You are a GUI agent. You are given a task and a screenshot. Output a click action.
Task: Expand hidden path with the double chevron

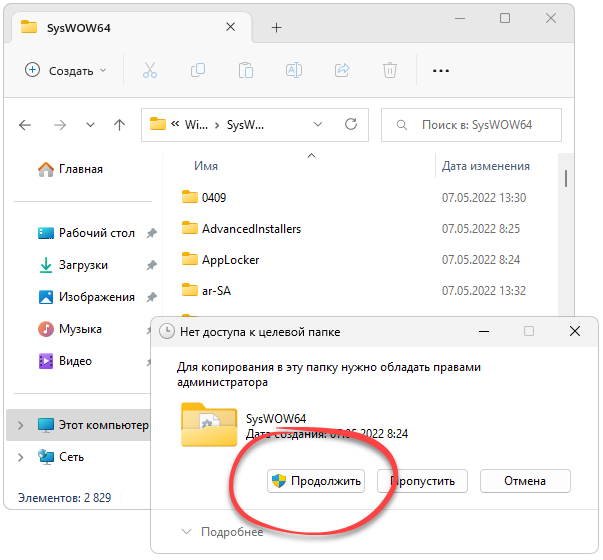pos(175,124)
